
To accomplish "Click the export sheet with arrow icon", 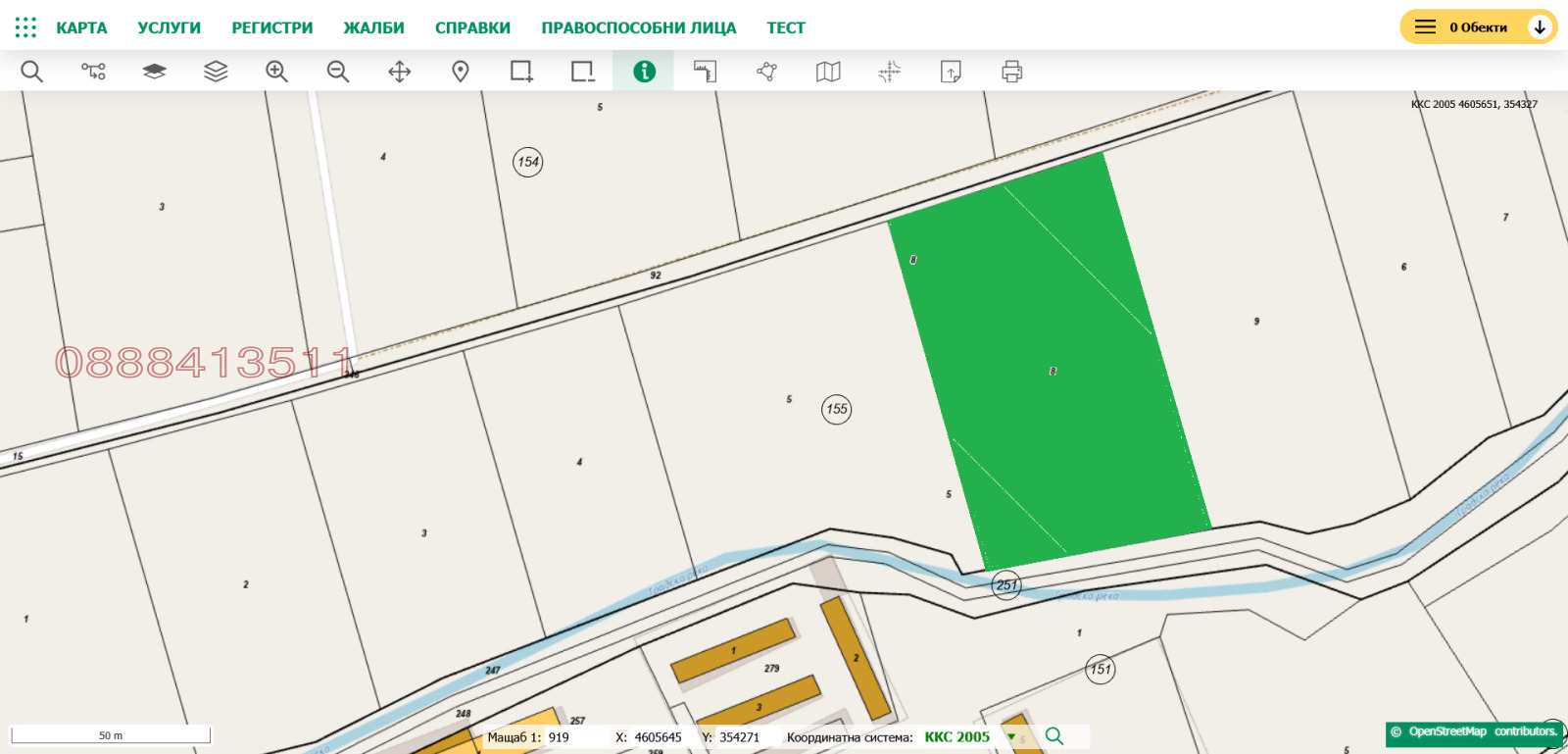I will tap(951, 72).
